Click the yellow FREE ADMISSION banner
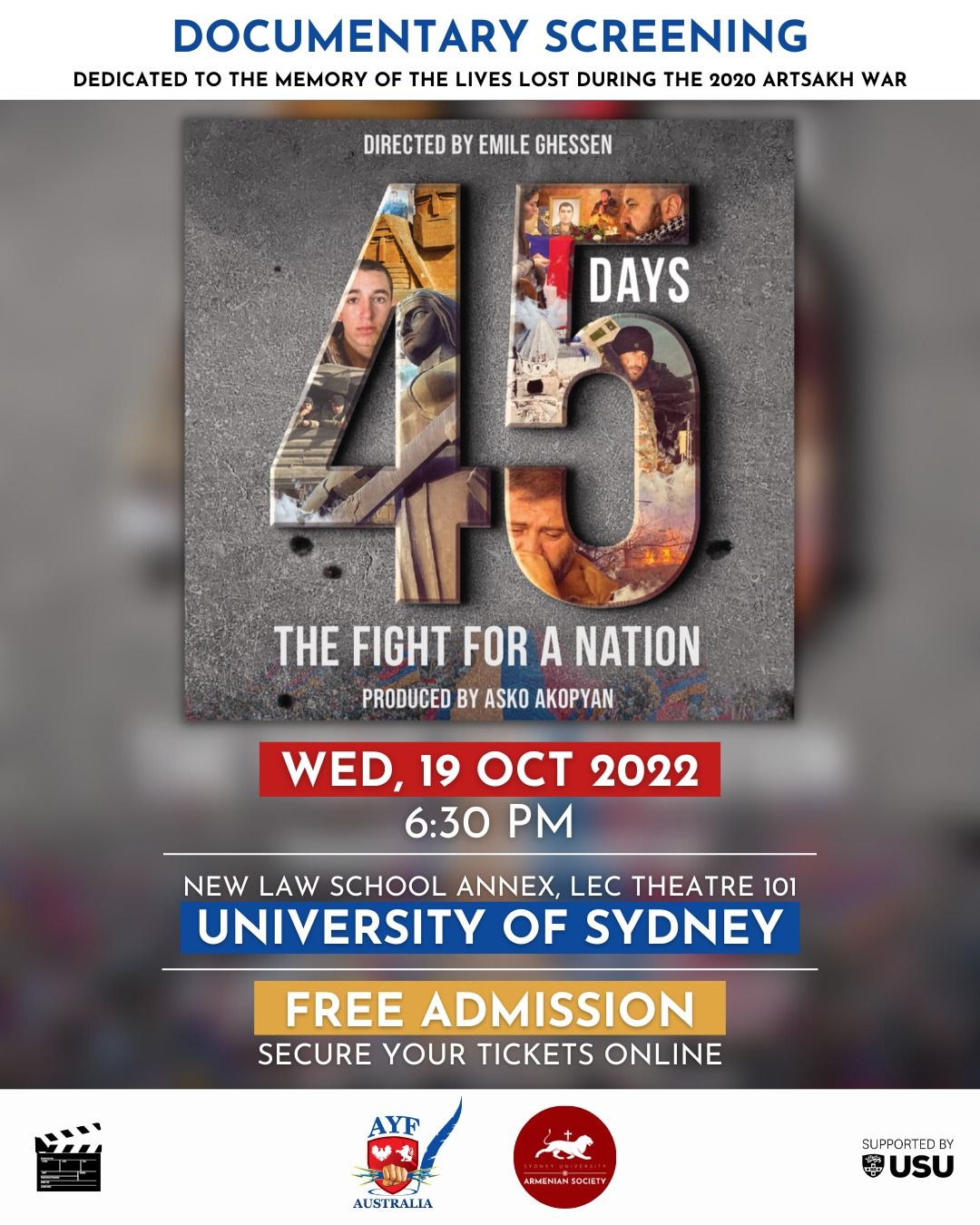The width and height of the screenshot is (980, 1225). pos(490,1008)
